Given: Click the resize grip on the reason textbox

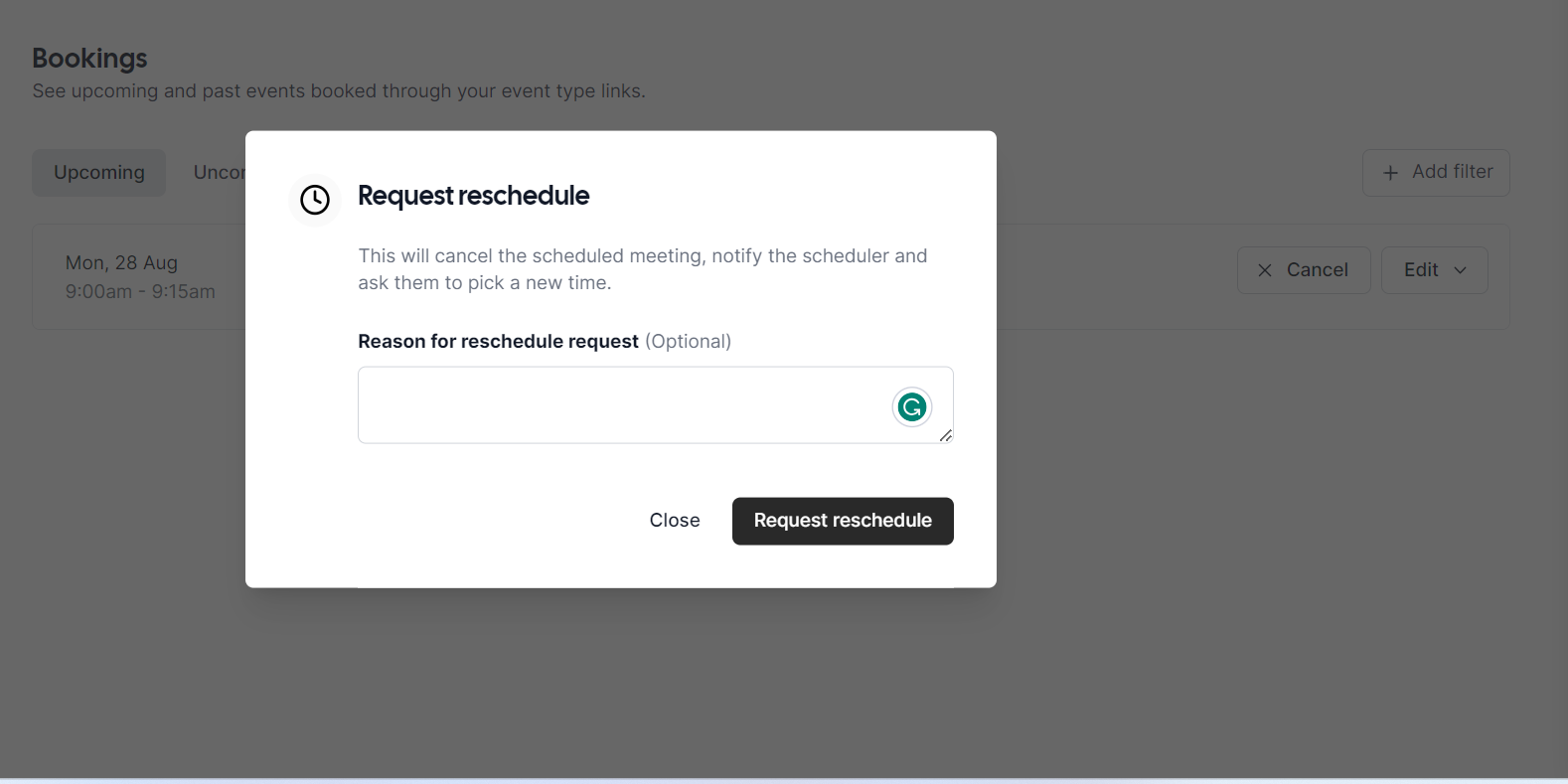Looking at the screenshot, I should coord(946,436).
